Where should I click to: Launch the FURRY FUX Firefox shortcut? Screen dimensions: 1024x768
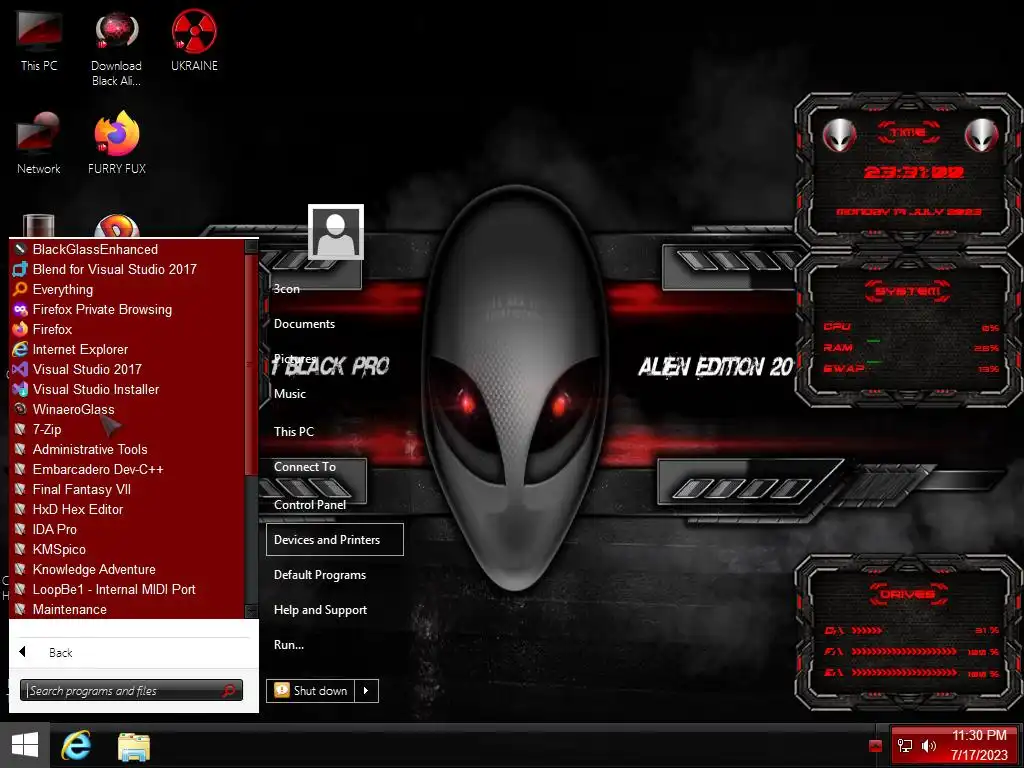[x=117, y=144]
